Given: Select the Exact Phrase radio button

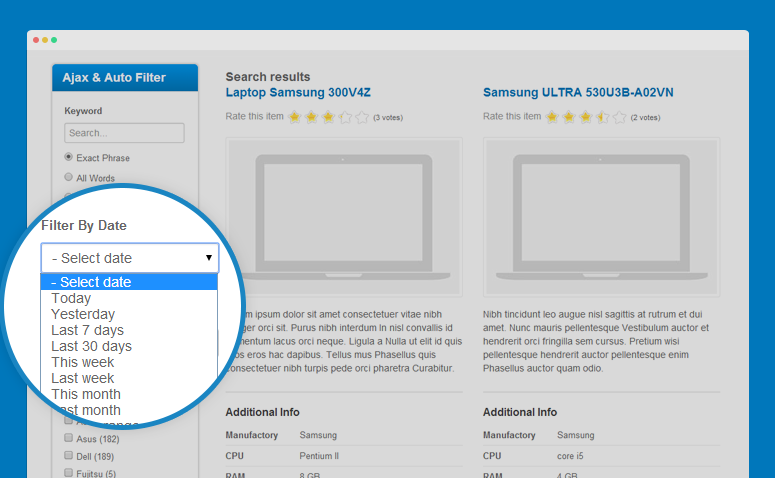Looking at the screenshot, I should 69,157.
